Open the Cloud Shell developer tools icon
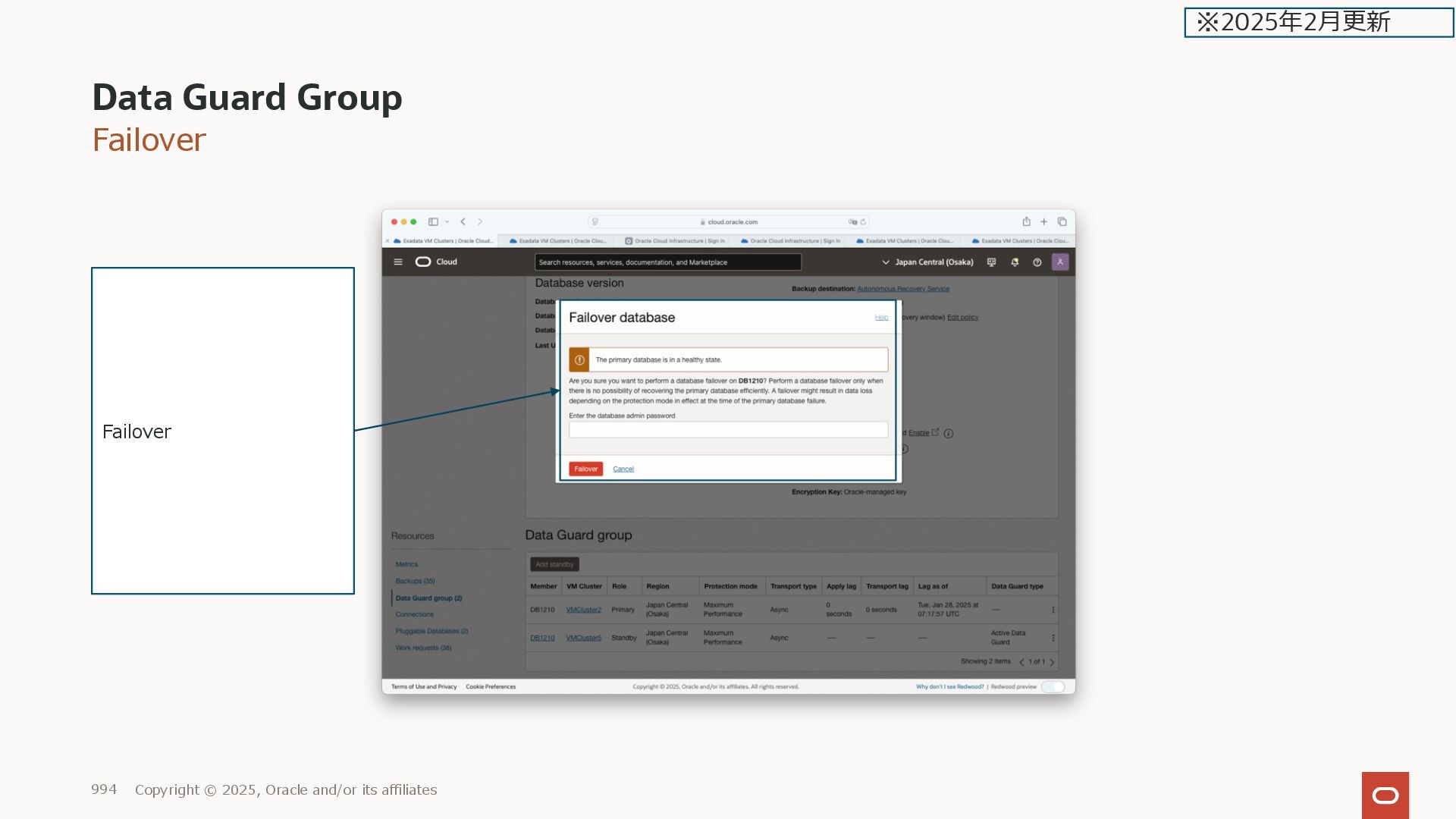This screenshot has width=1456, height=819. coord(991,262)
